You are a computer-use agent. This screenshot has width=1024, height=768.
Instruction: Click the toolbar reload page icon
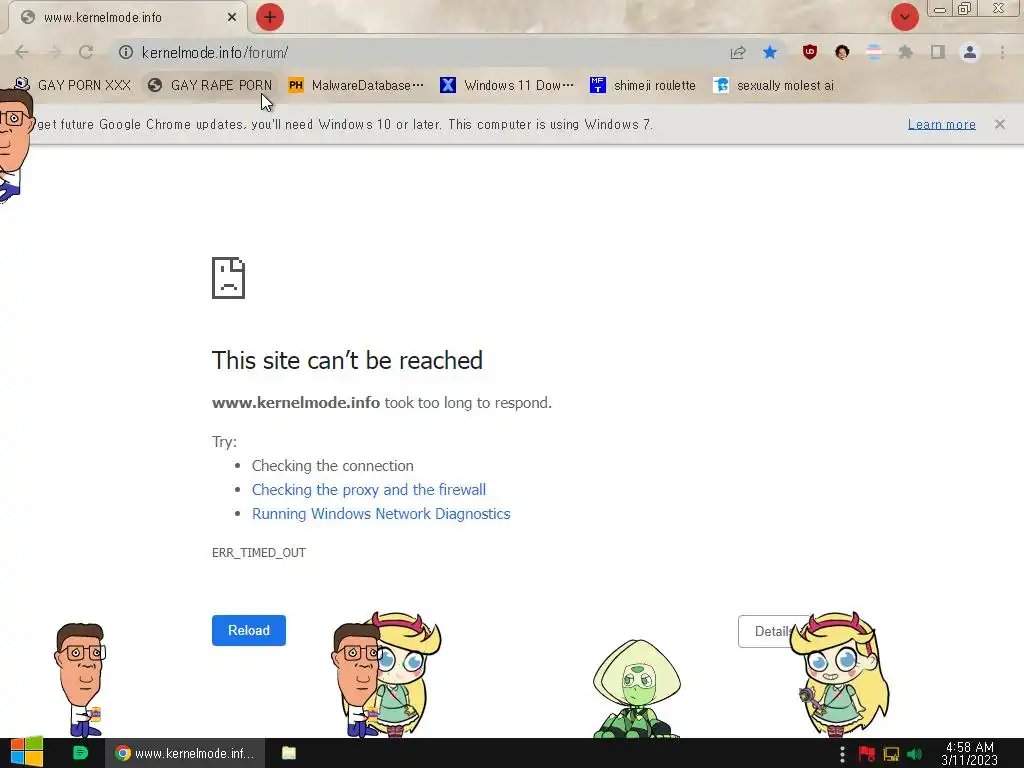pos(86,52)
